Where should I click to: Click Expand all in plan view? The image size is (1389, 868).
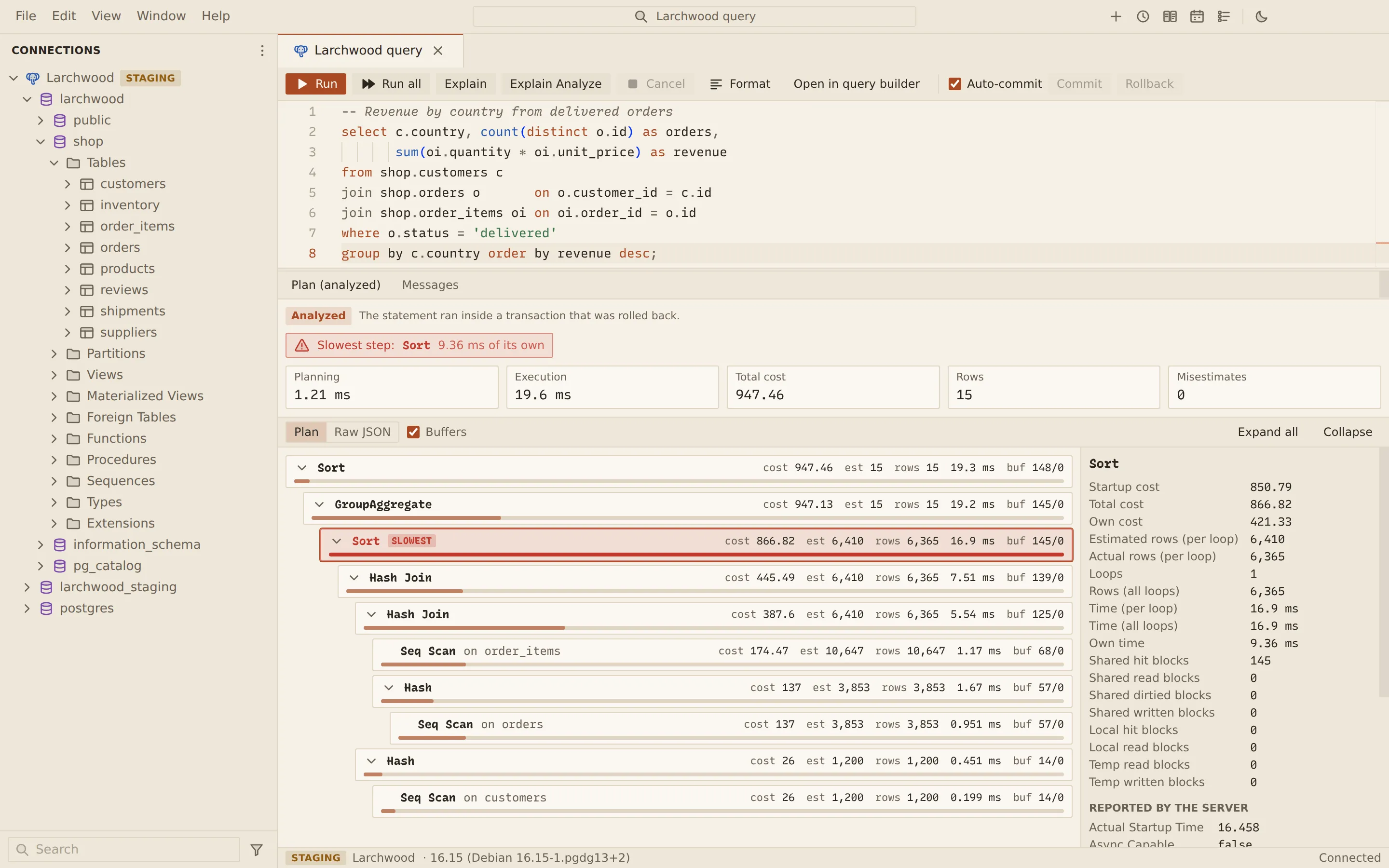pyautogui.click(x=1267, y=432)
